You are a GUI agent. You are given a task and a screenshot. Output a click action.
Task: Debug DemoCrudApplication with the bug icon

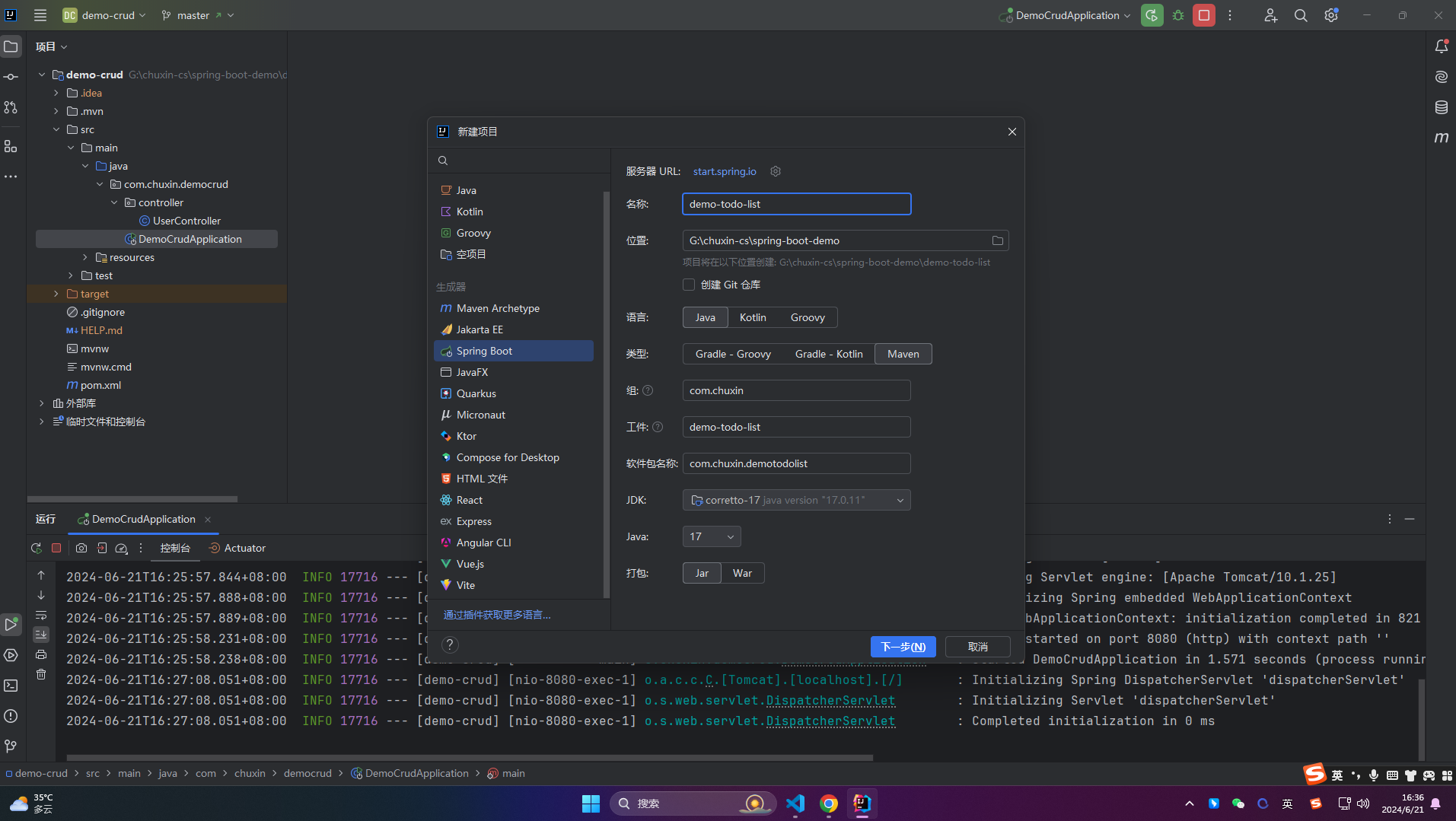coord(1178,15)
